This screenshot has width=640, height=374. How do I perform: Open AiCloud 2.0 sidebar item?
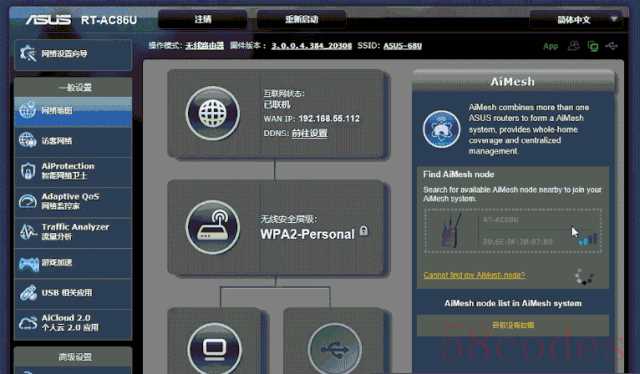click(x=73, y=323)
